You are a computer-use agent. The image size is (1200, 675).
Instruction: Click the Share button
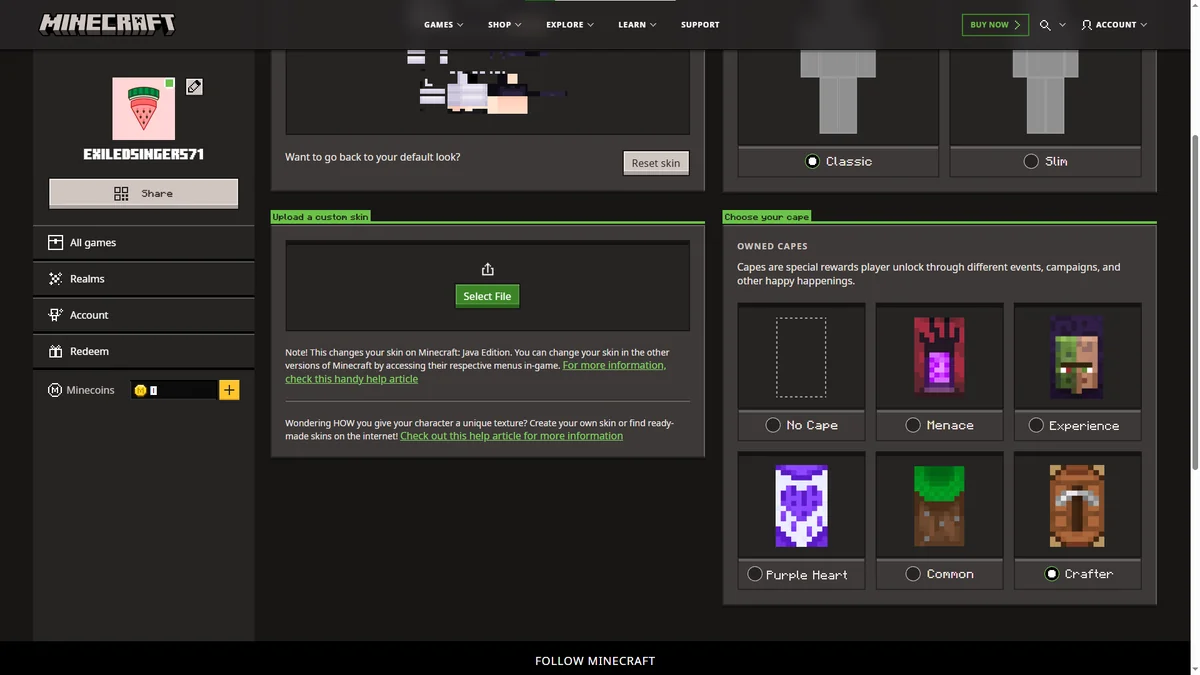[x=144, y=194]
